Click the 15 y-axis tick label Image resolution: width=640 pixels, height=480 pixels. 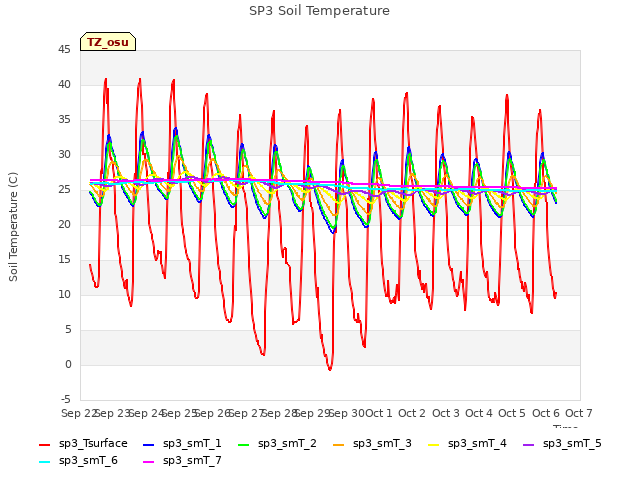click(x=64, y=260)
